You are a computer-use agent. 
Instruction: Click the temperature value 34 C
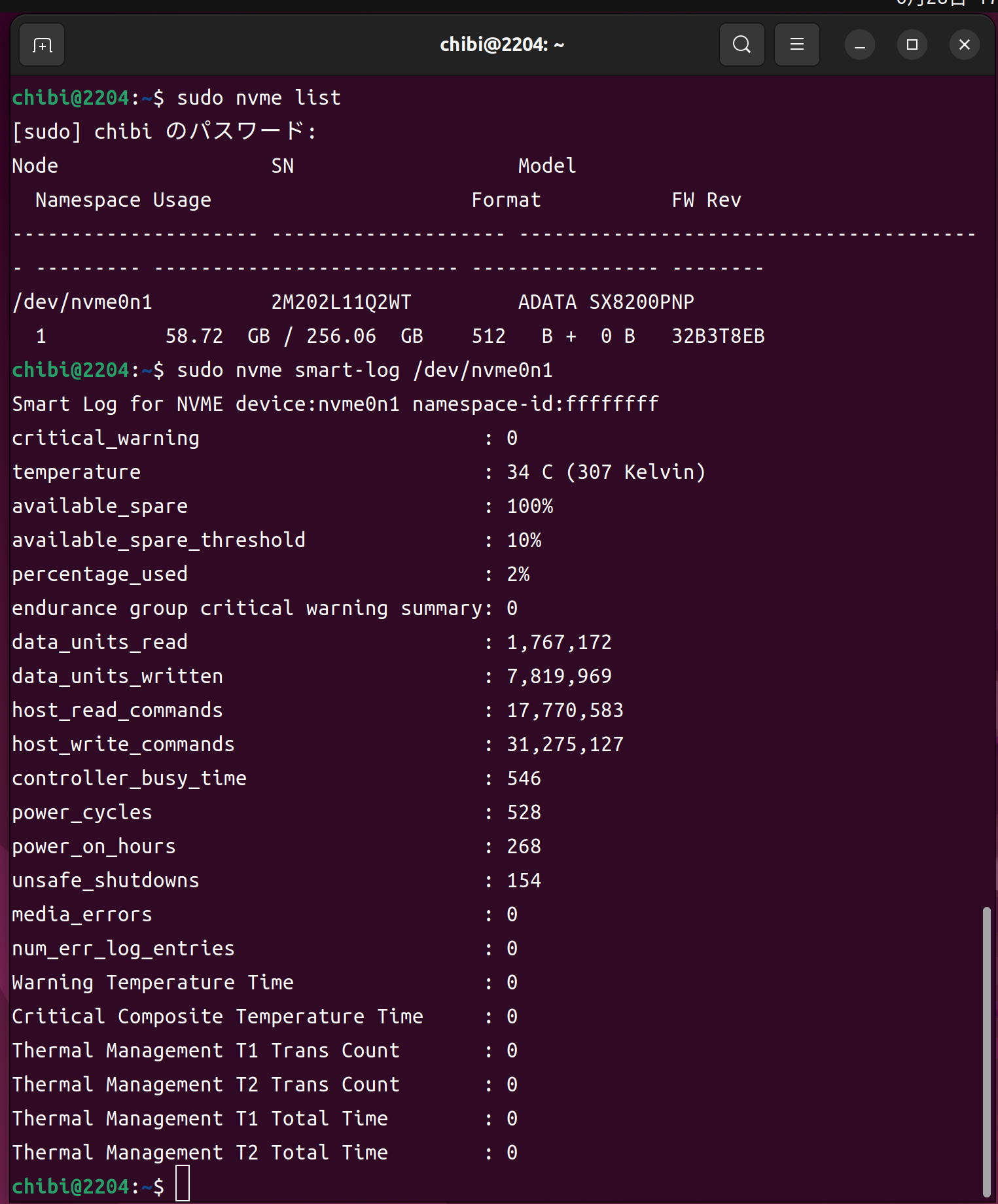pyautogui.click(x=529, y=472)
